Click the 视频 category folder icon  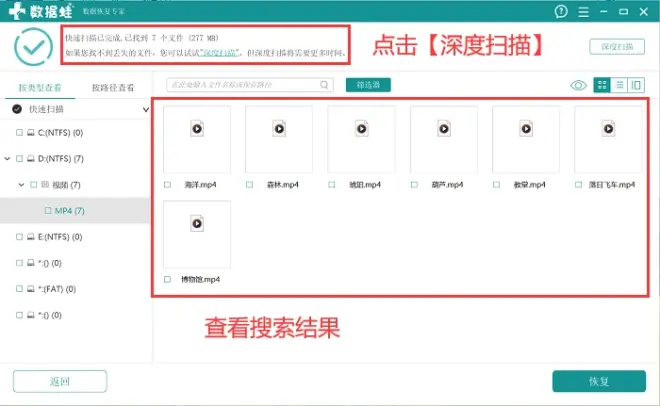pos(45,185)
